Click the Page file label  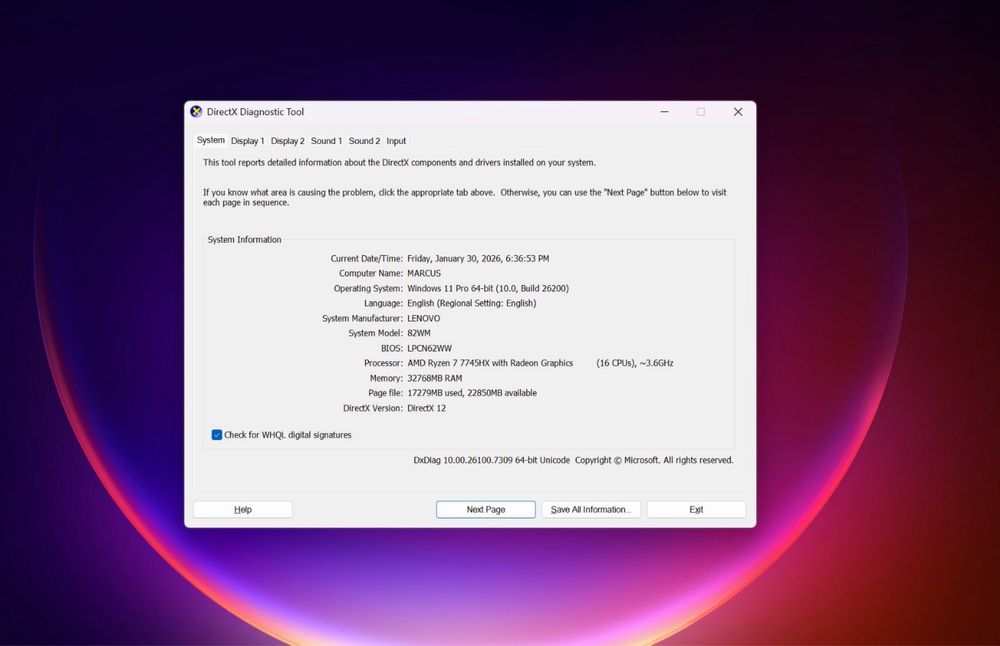point(385,393)
